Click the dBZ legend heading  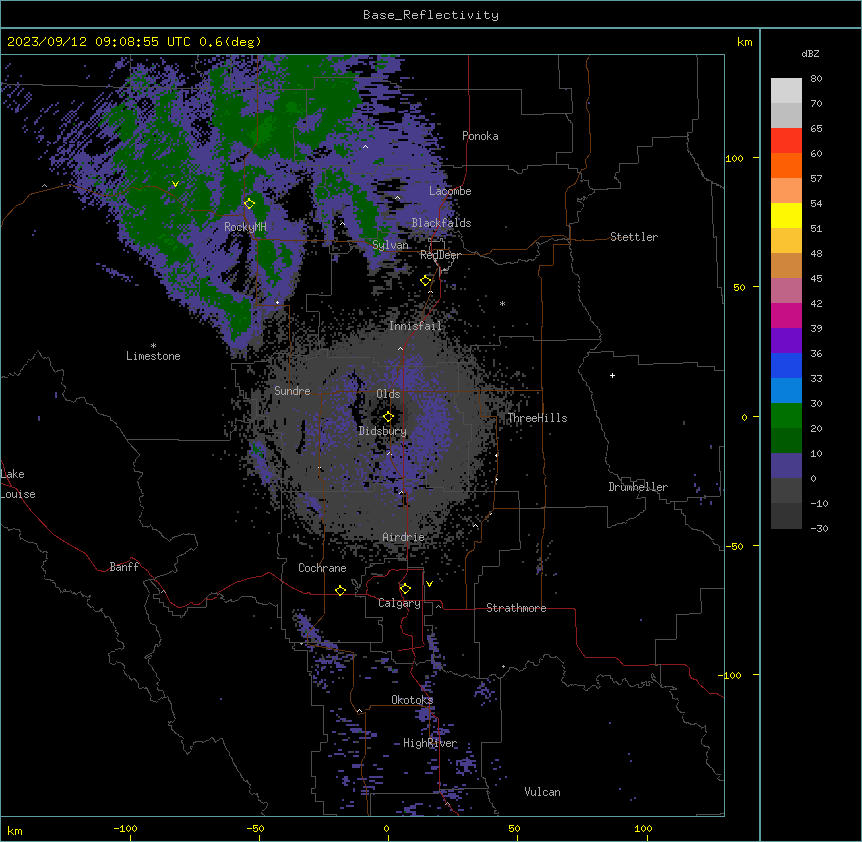(x=810, y=53)
